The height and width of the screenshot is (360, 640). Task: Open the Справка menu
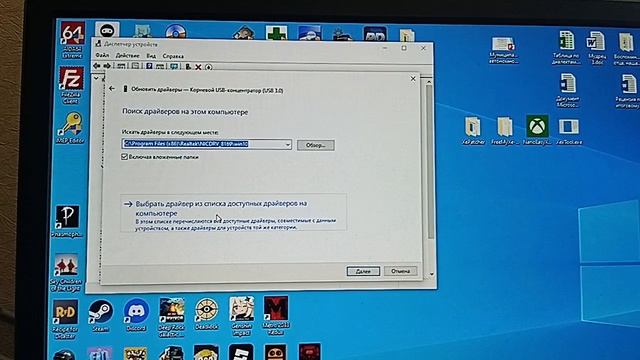(x=173, y=56)
